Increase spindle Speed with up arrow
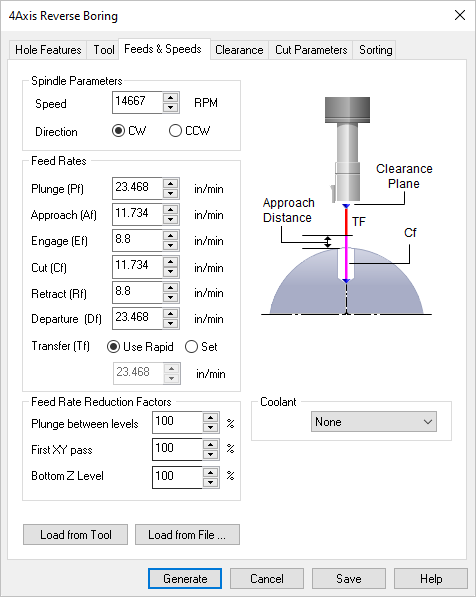 coord(171,97)
